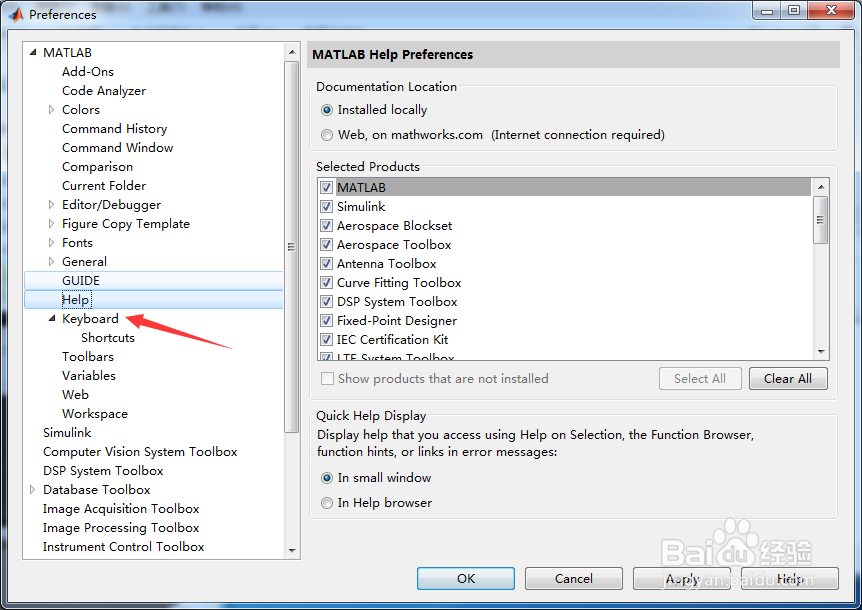
Task: Click the Clear All button
Action: [788, 379]
